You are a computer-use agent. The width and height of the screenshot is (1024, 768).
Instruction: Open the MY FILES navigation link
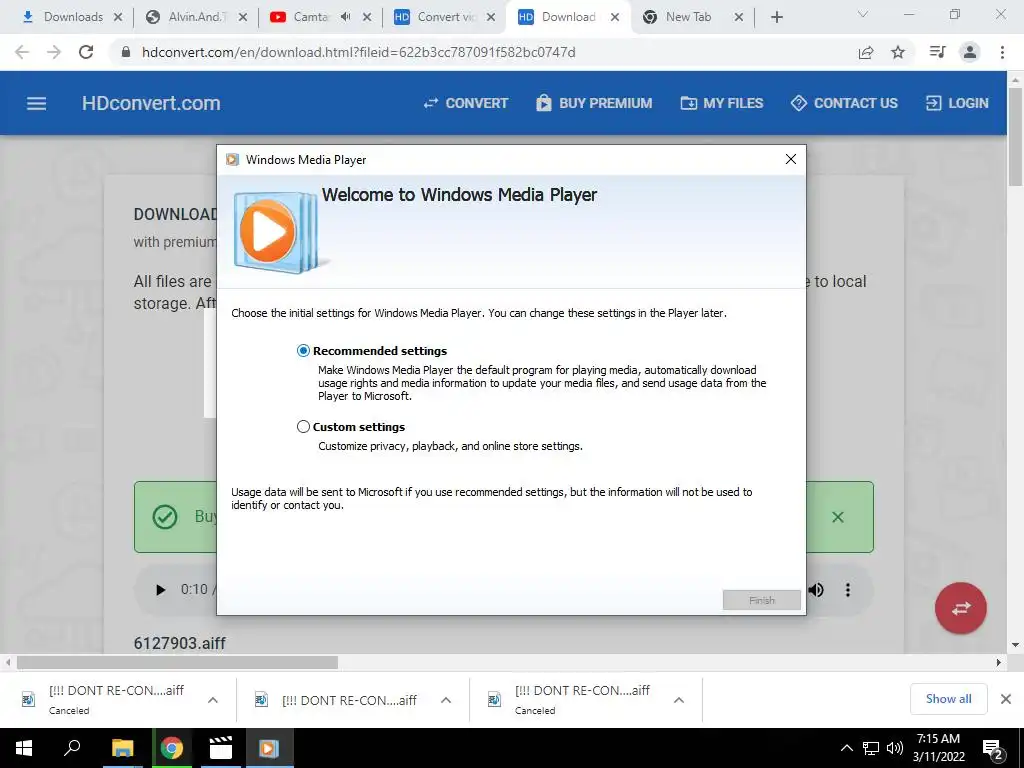point(722,103)
